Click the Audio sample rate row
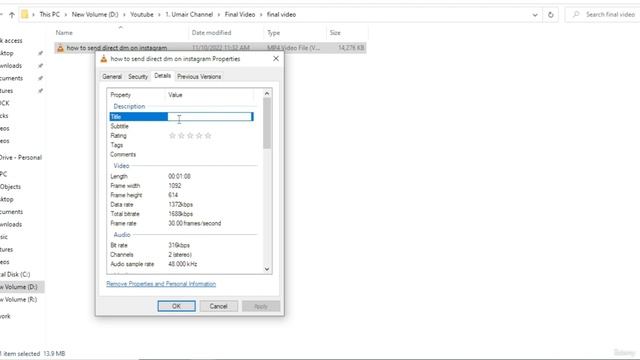Screen dimensions: 640x360 point(182,264)
